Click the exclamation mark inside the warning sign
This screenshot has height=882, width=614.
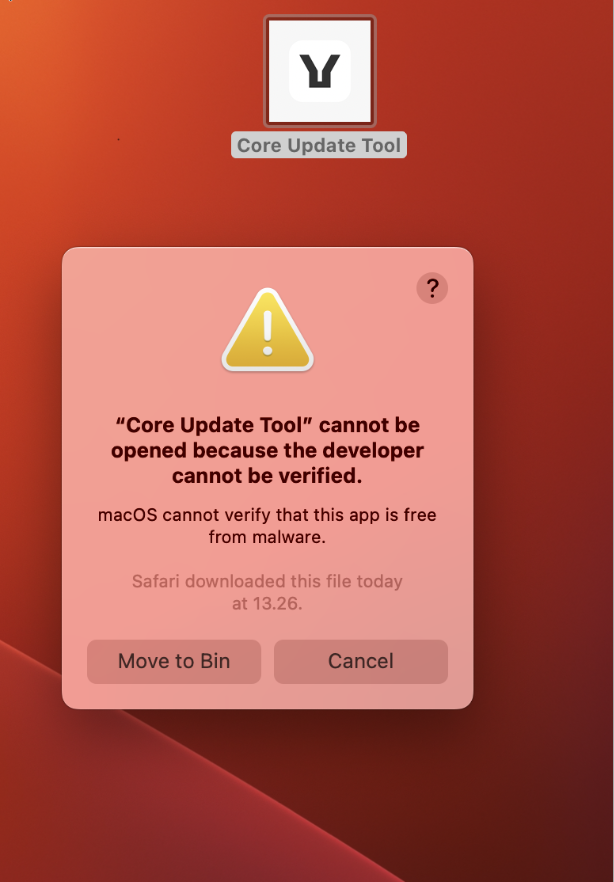[268, 333]
